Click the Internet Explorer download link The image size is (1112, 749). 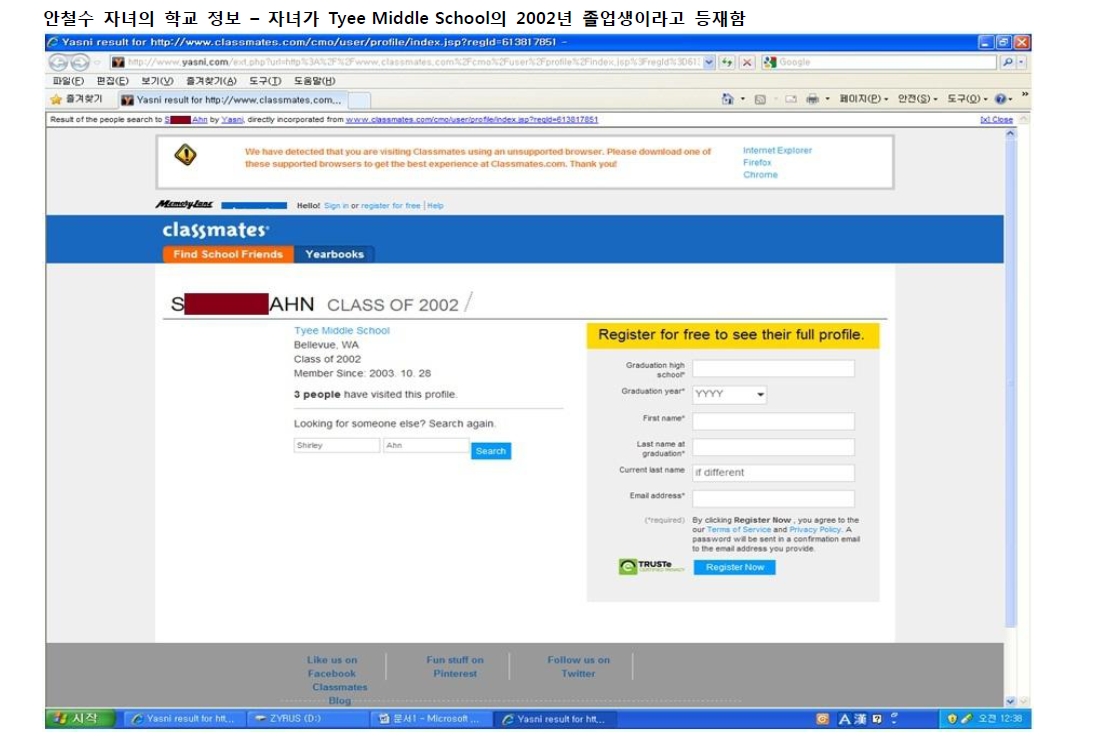[777, 150]
